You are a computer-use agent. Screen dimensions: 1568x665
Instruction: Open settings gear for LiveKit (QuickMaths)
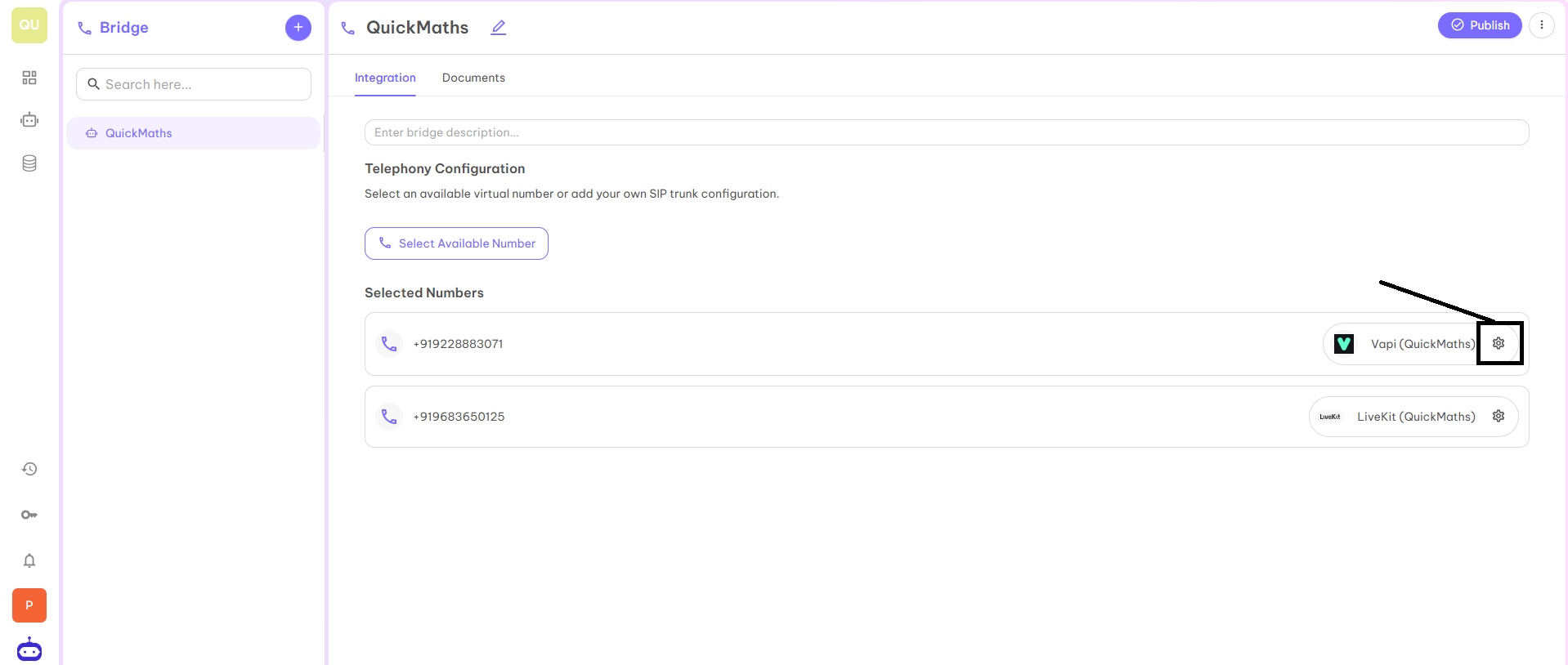coord(1499,417)
